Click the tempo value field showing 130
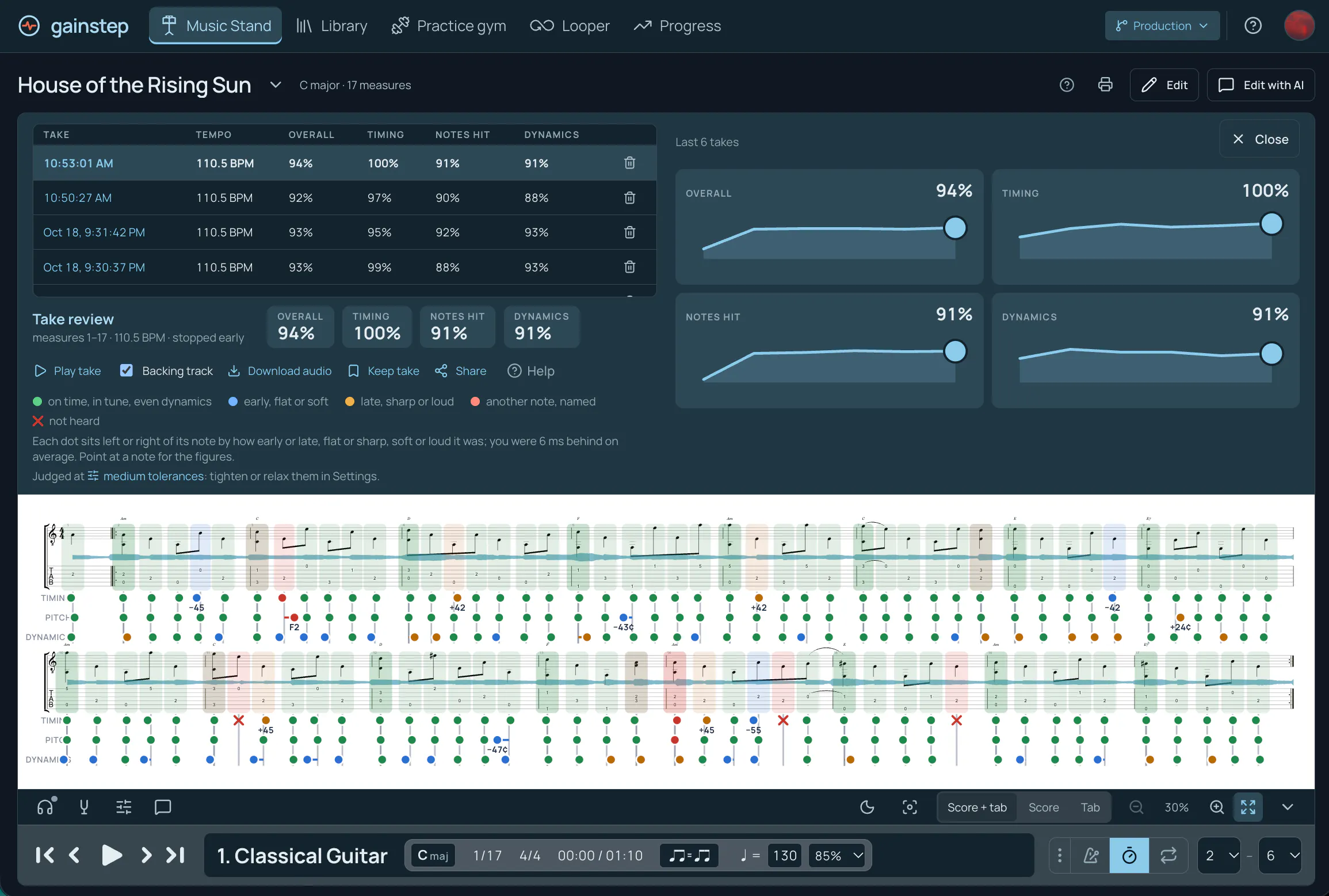 click(x=784, y=855)
